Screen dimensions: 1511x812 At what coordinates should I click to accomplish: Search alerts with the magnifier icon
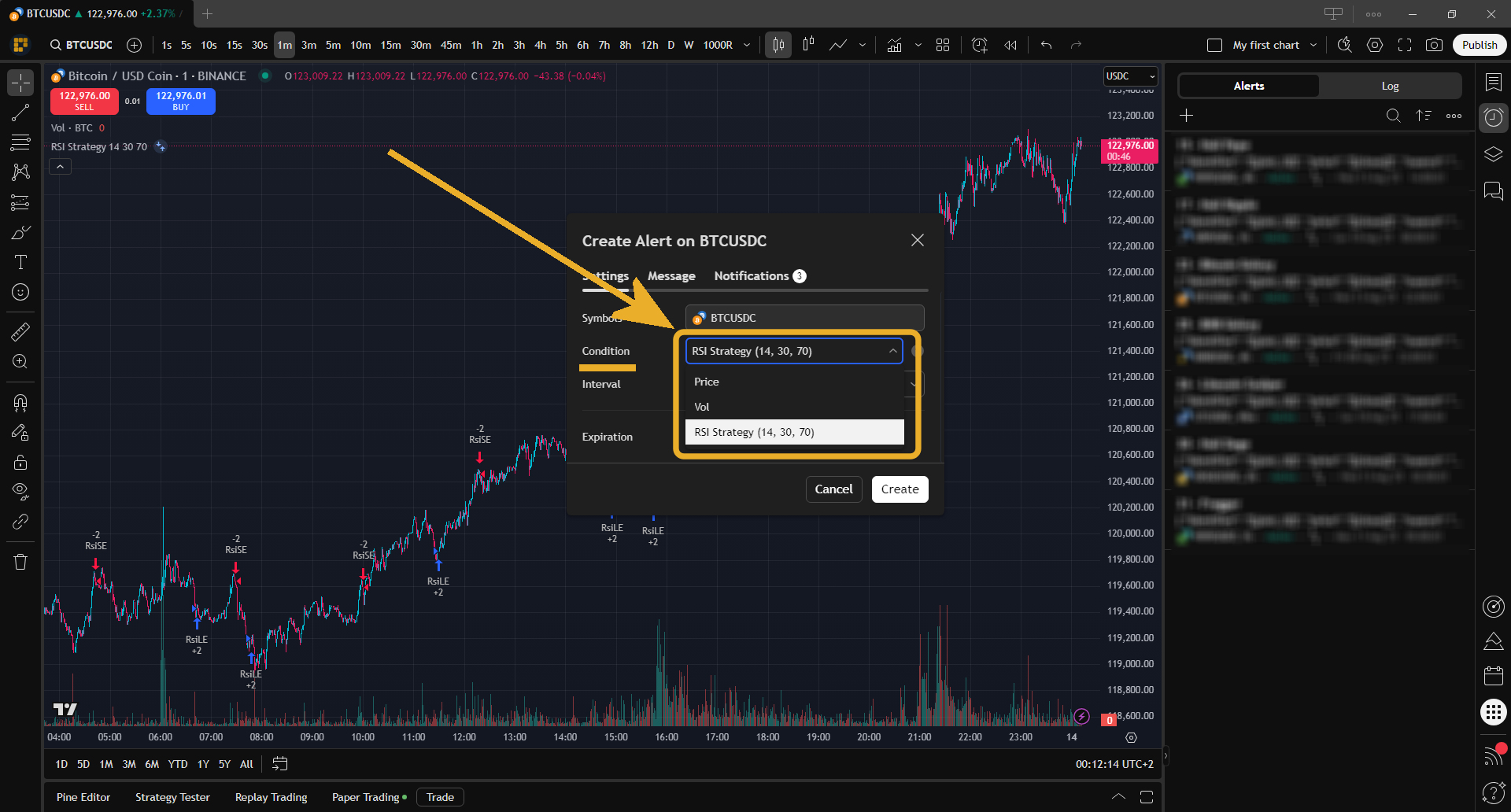(x=1393, y=116)
